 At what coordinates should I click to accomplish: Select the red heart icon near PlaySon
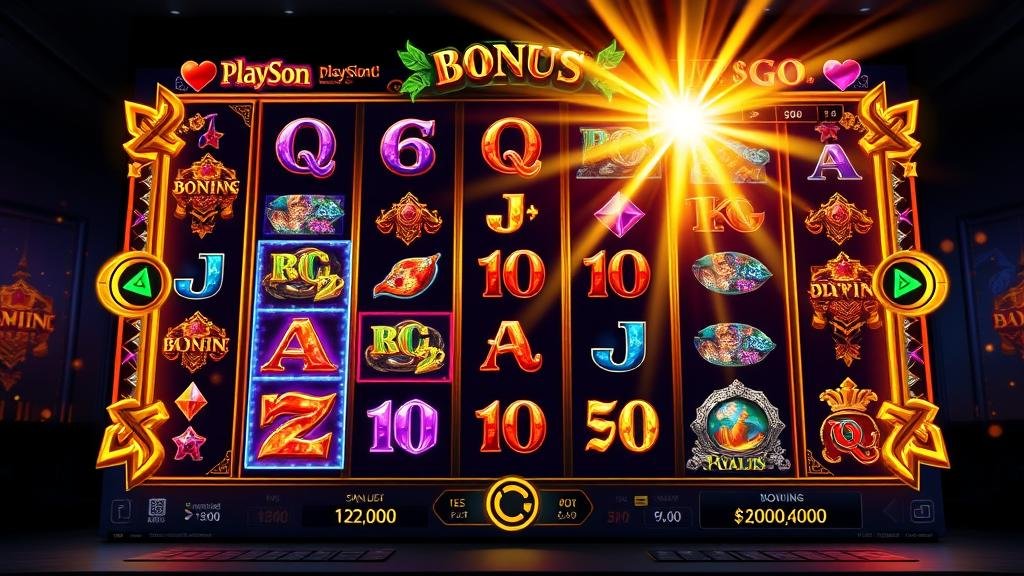click(x=198, y=74)
